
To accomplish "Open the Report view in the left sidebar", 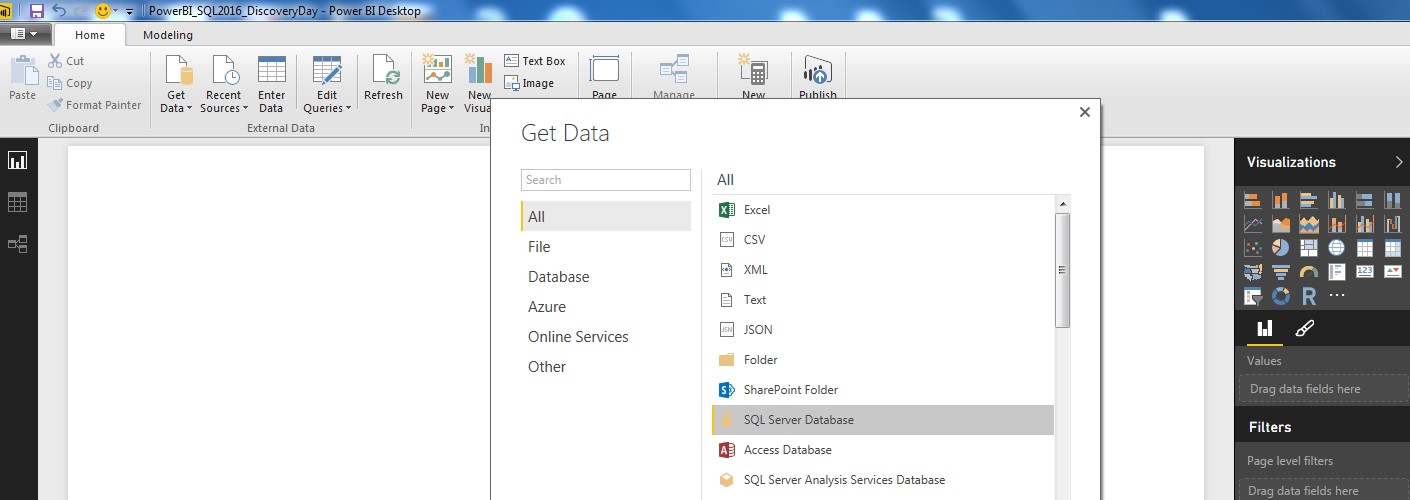I will (x=18, y=160).
